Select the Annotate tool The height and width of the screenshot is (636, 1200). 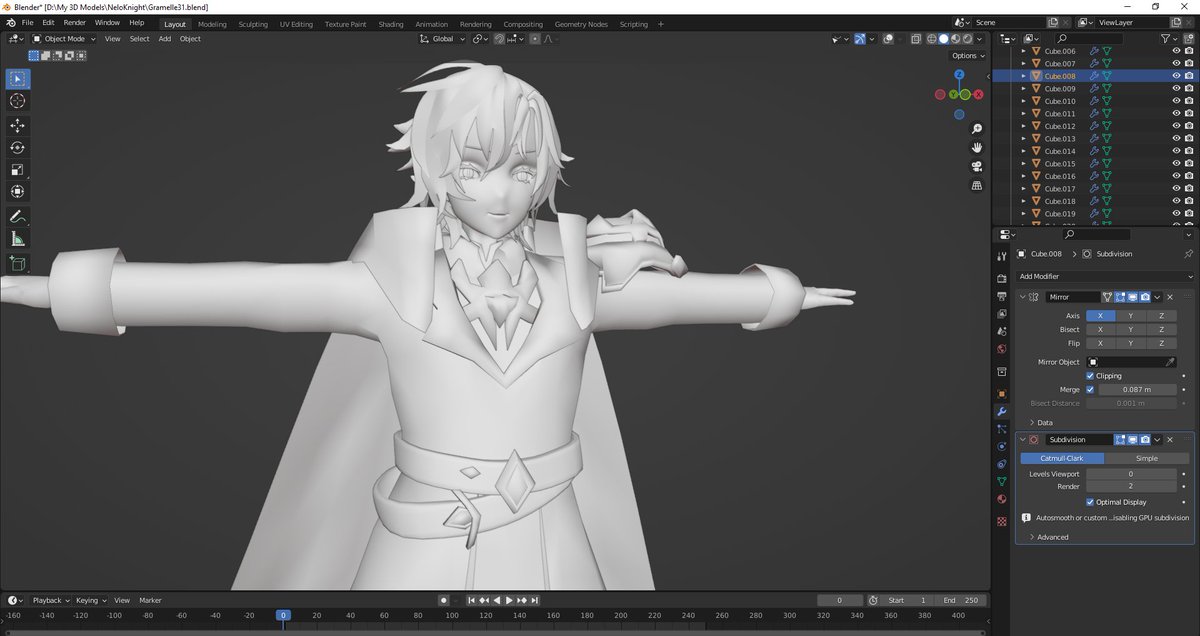pyautogui.click(x=17, y=216)
